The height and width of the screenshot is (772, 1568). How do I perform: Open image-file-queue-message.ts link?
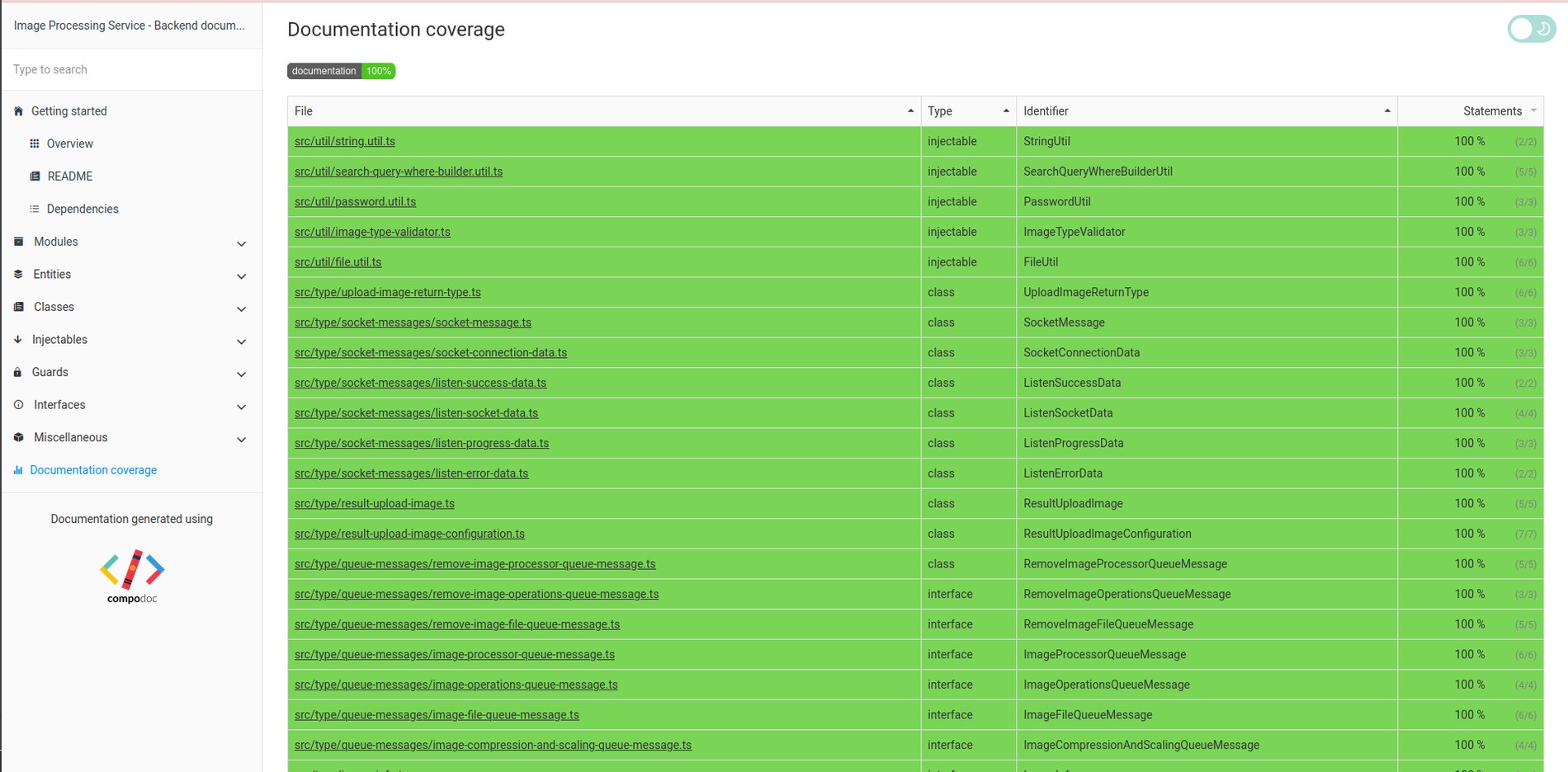tap(437, 715)
